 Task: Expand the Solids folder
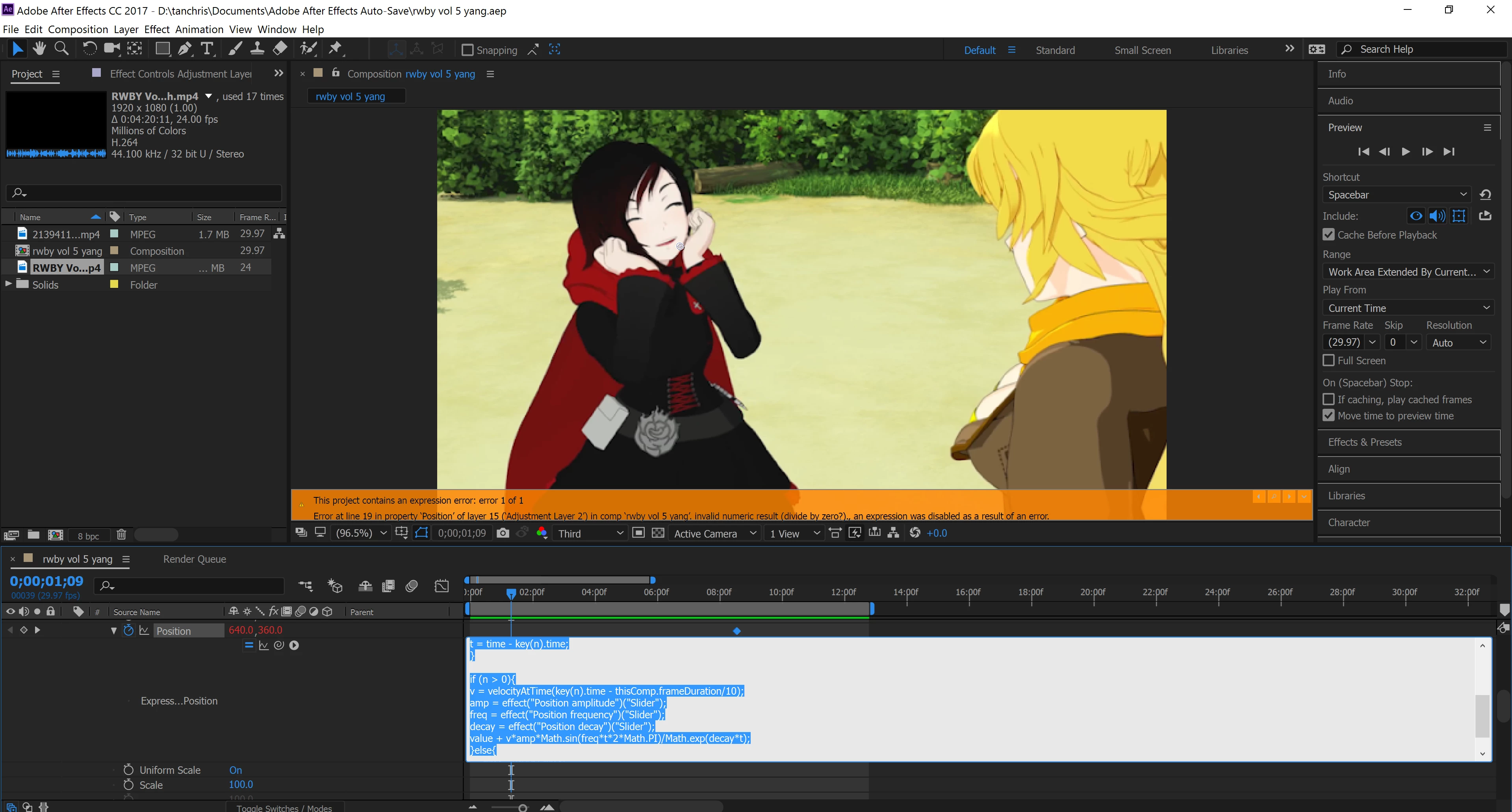pos(8,284)
